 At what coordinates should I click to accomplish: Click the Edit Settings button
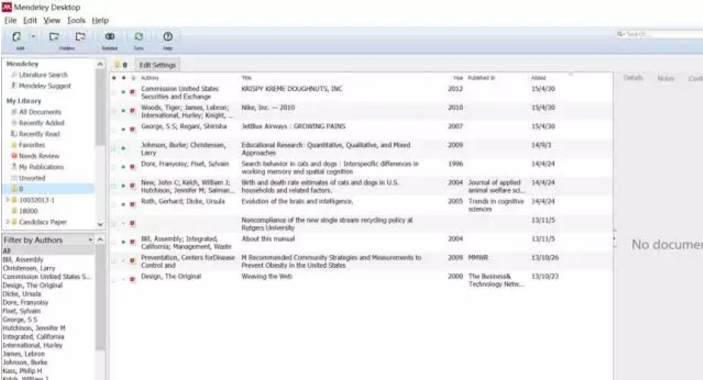157,65
